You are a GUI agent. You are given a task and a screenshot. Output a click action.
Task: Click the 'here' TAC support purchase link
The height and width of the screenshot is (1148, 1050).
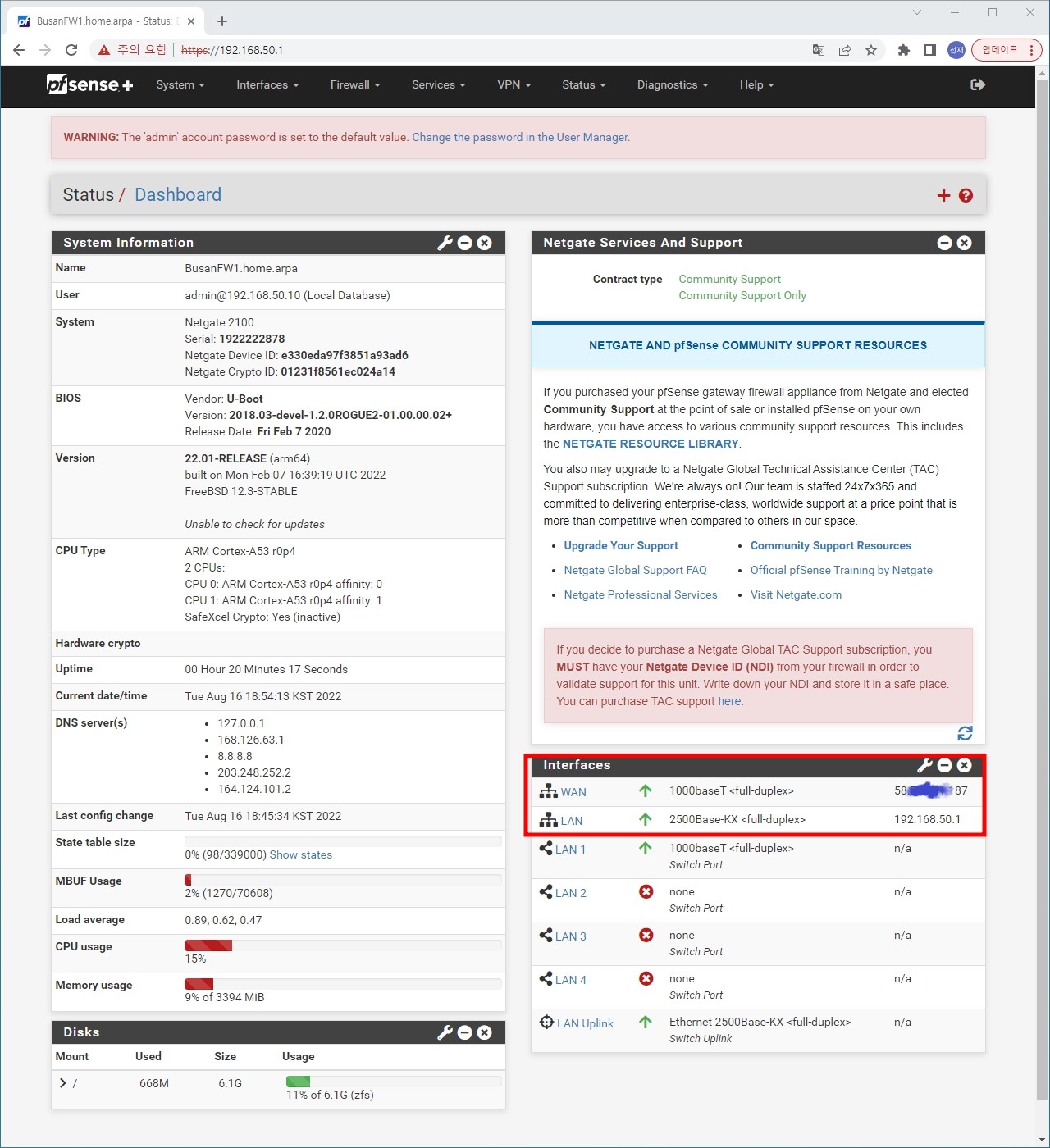point(729,701)
